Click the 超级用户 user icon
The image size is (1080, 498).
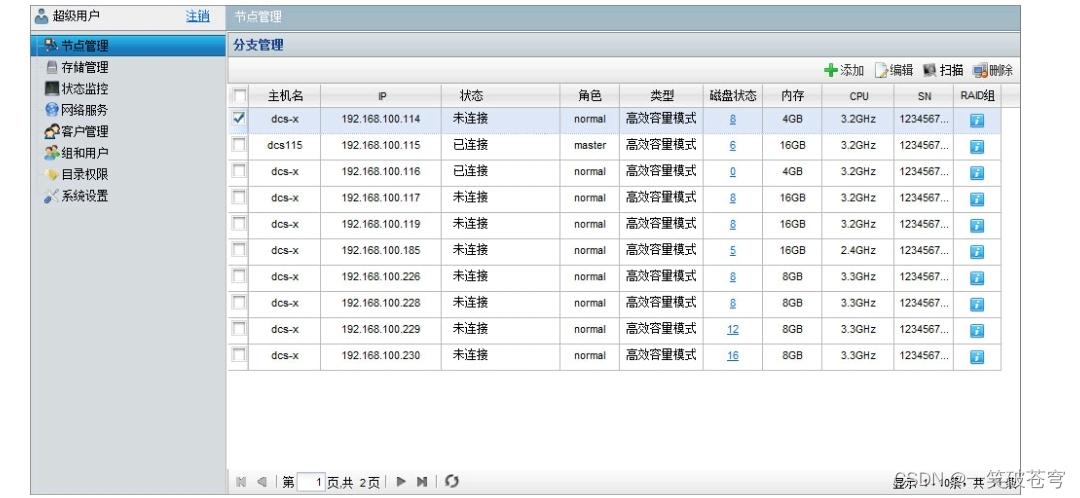(x=41, y=16)
